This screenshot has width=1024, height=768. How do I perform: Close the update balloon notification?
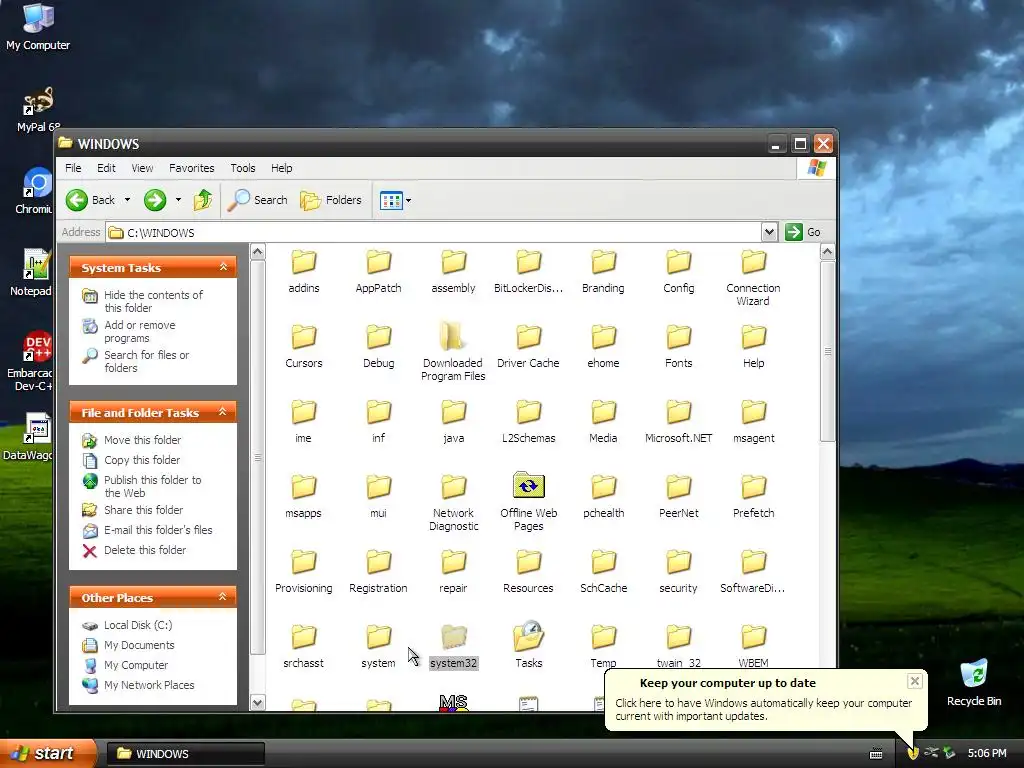(x=914, y=681)
